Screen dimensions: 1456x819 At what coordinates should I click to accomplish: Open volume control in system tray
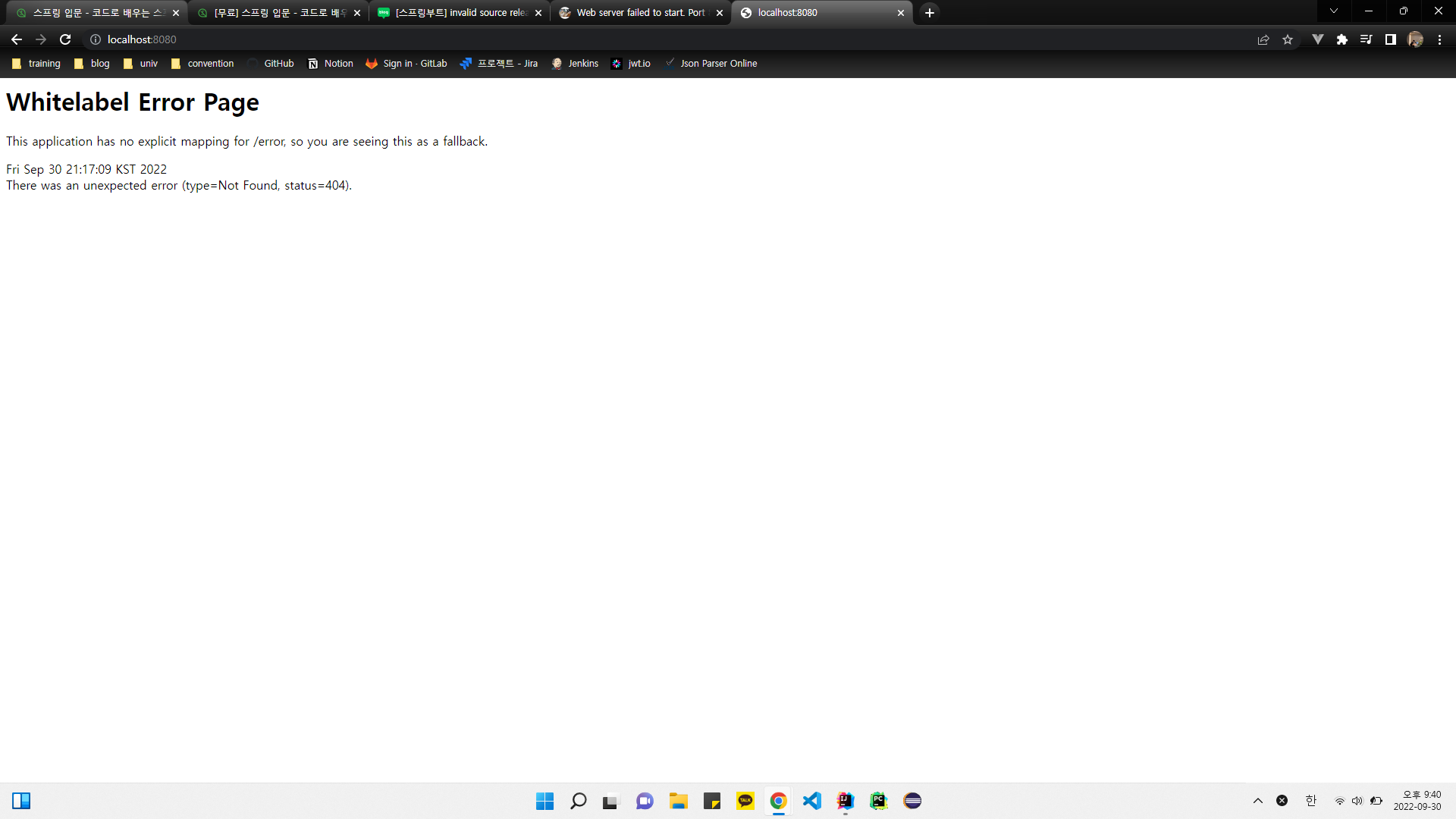pyautogui.click(x=1357, y=801)
